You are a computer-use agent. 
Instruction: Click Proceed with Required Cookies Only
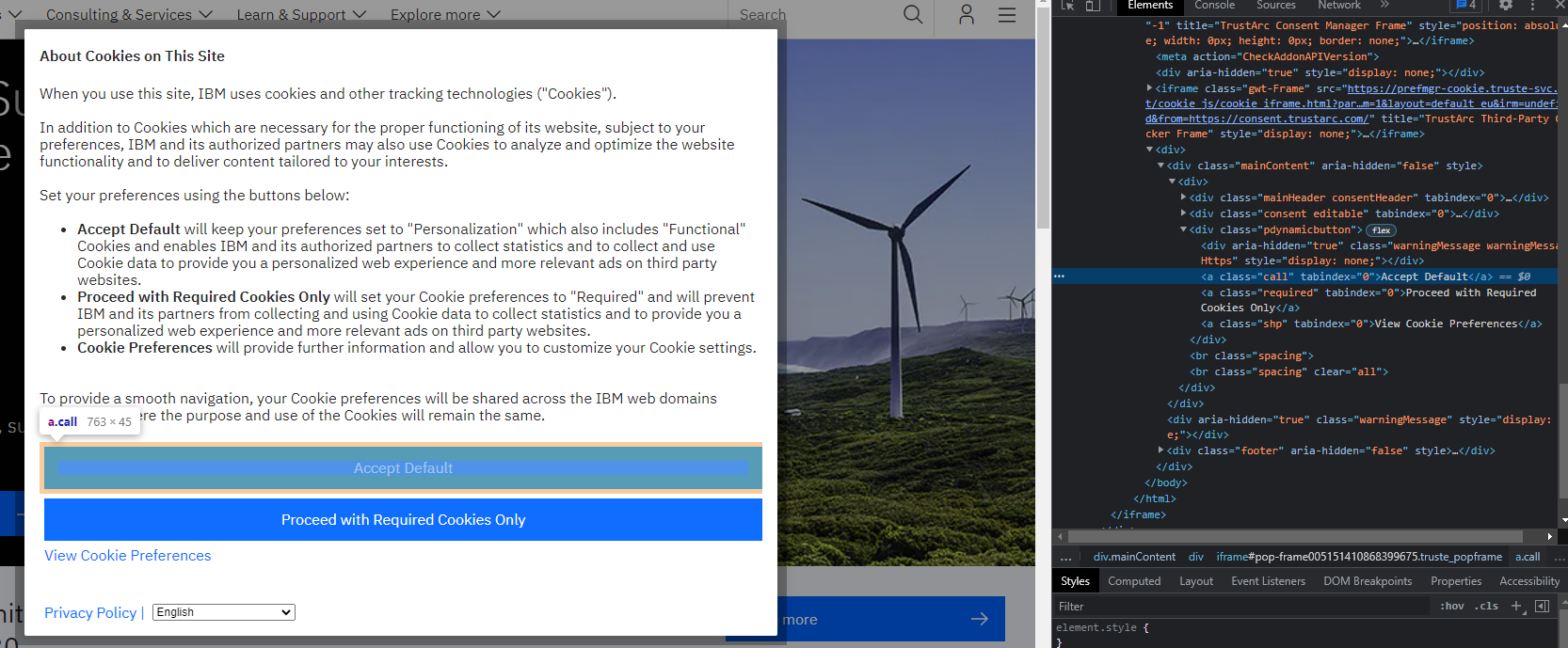coord(403,520)
